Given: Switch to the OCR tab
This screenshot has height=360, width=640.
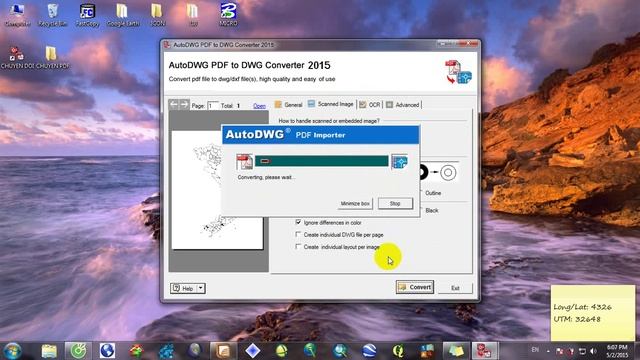Looking at the screenshot, I should (x=370, y=105).
